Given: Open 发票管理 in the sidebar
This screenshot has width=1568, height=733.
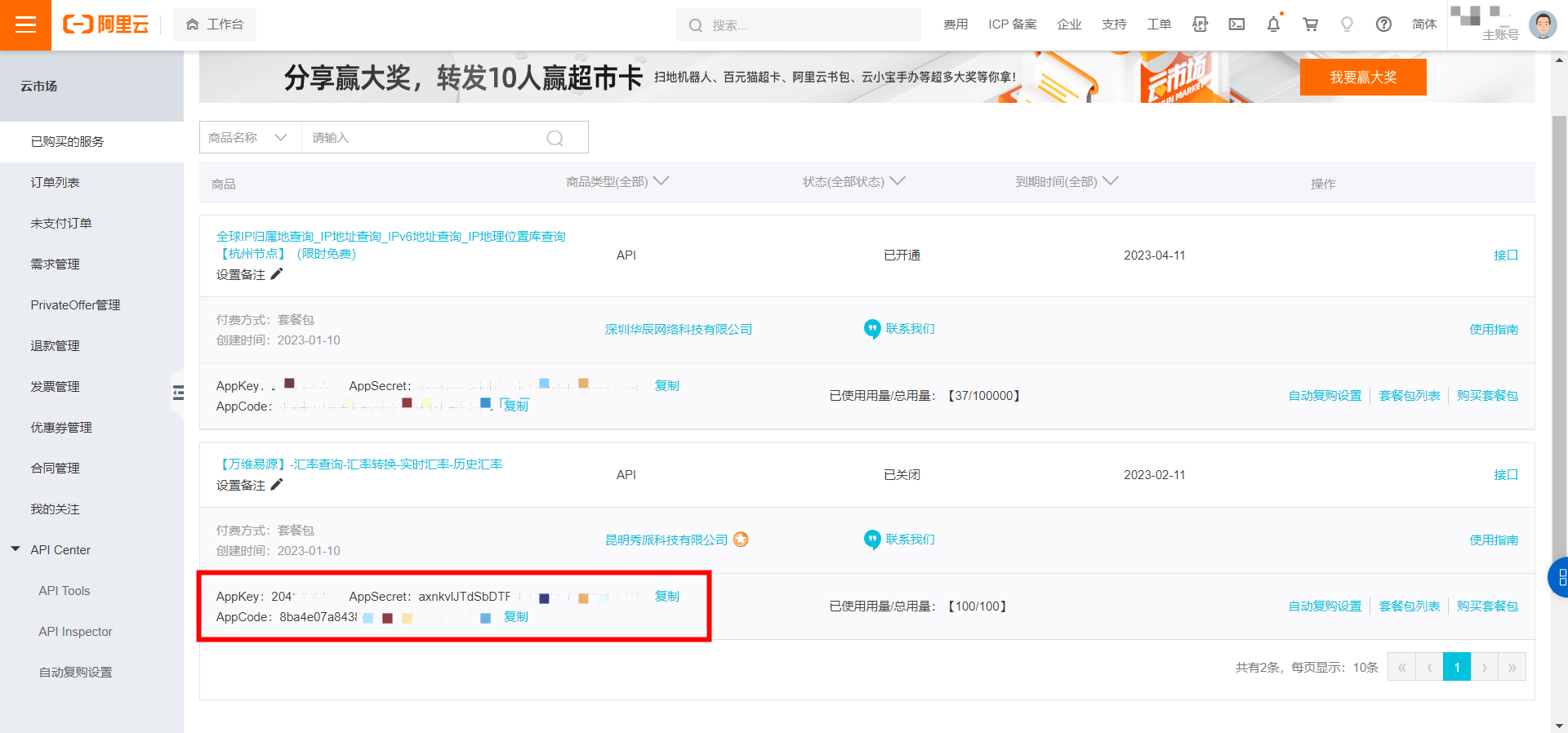Looking at the screenshot, I should coord(91,387).
